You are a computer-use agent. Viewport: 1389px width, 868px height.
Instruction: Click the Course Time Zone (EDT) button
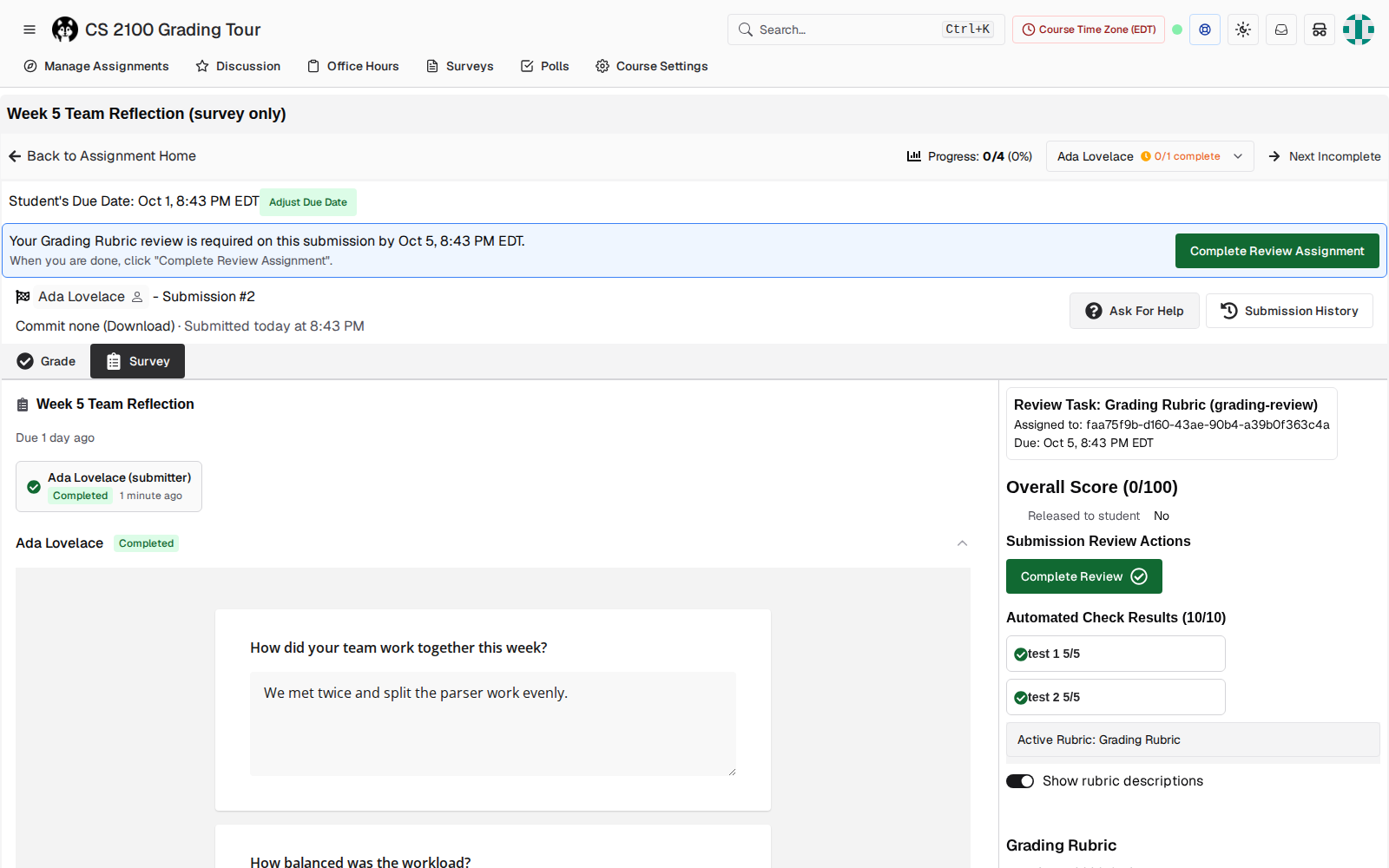coord(1089,30)
